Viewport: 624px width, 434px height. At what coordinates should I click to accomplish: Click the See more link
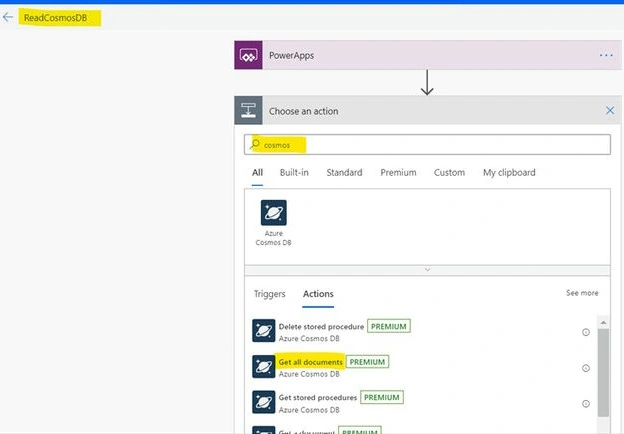pyautogui.click(x=582, y=293)
